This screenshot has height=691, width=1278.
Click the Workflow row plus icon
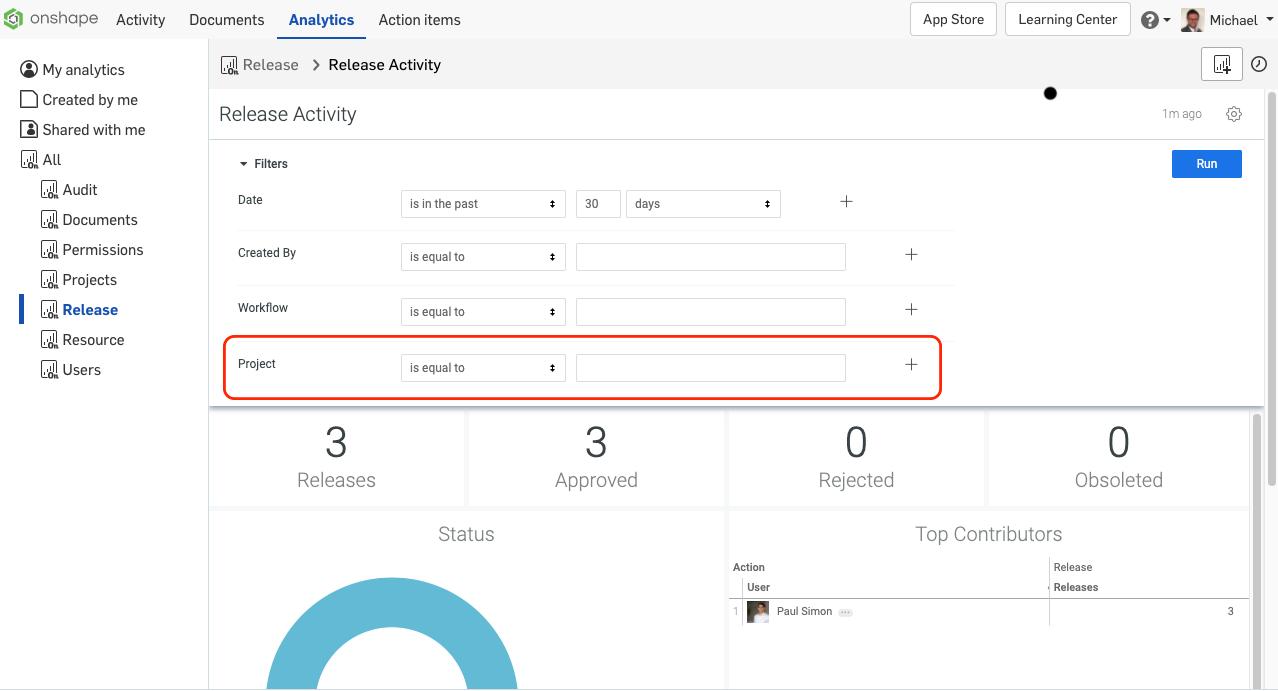click(x=911, y=310)
